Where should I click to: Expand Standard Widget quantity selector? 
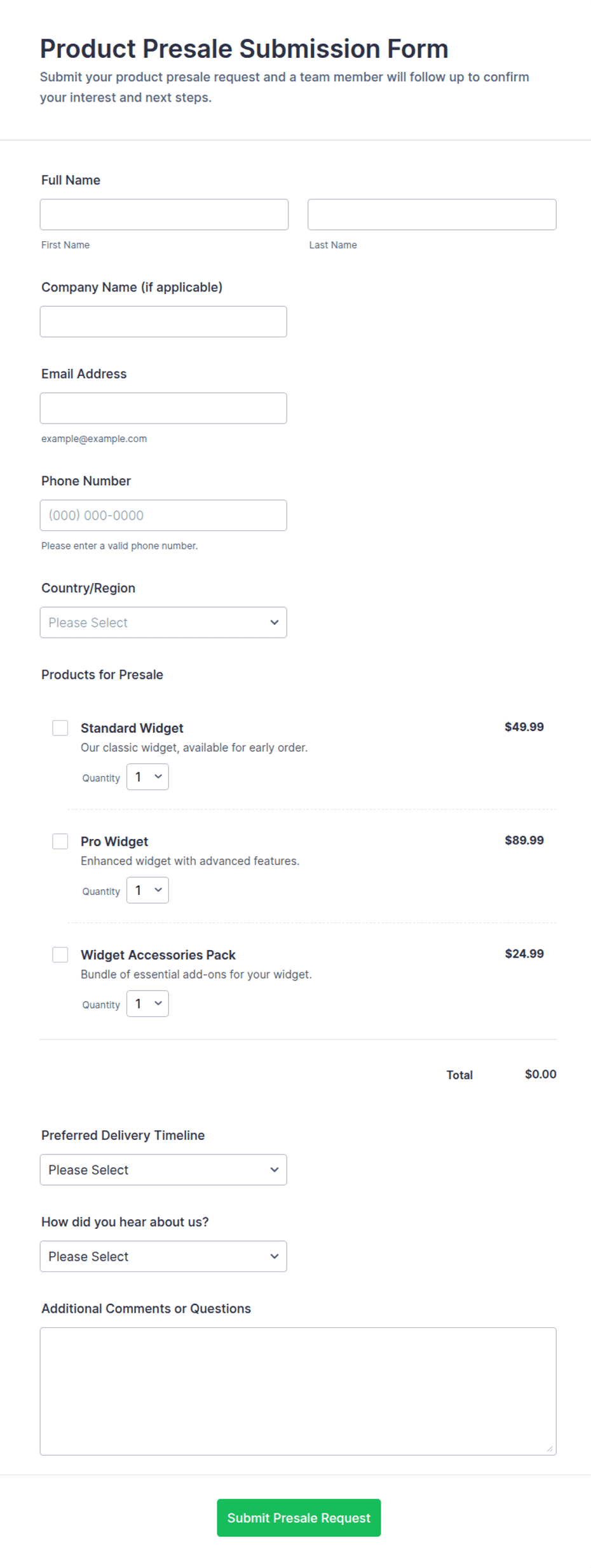[x=147, y=777]
